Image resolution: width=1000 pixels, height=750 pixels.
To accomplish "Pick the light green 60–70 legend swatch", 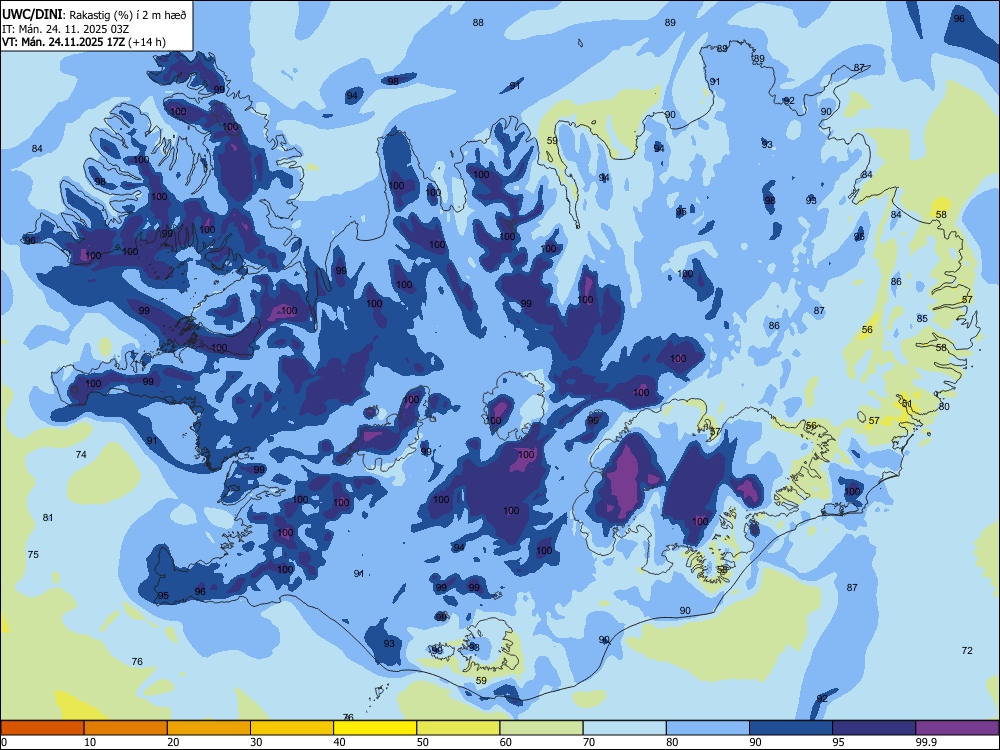I will (x=541, y=728).
